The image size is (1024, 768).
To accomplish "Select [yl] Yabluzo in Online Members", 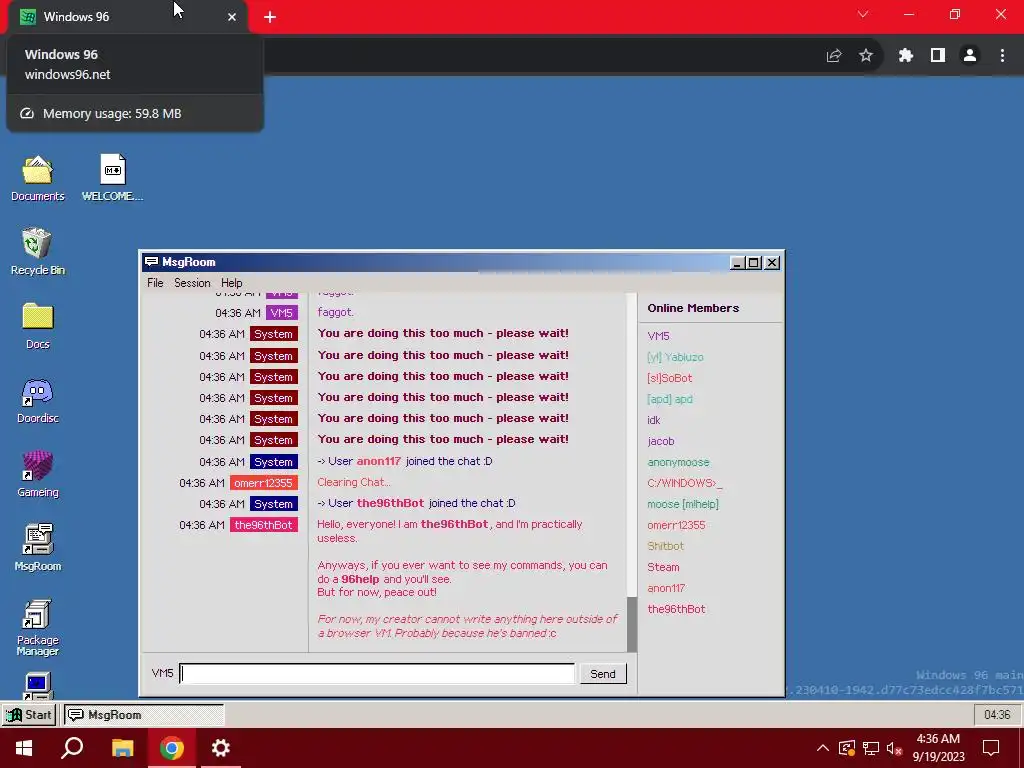I will tap(675, 357).
